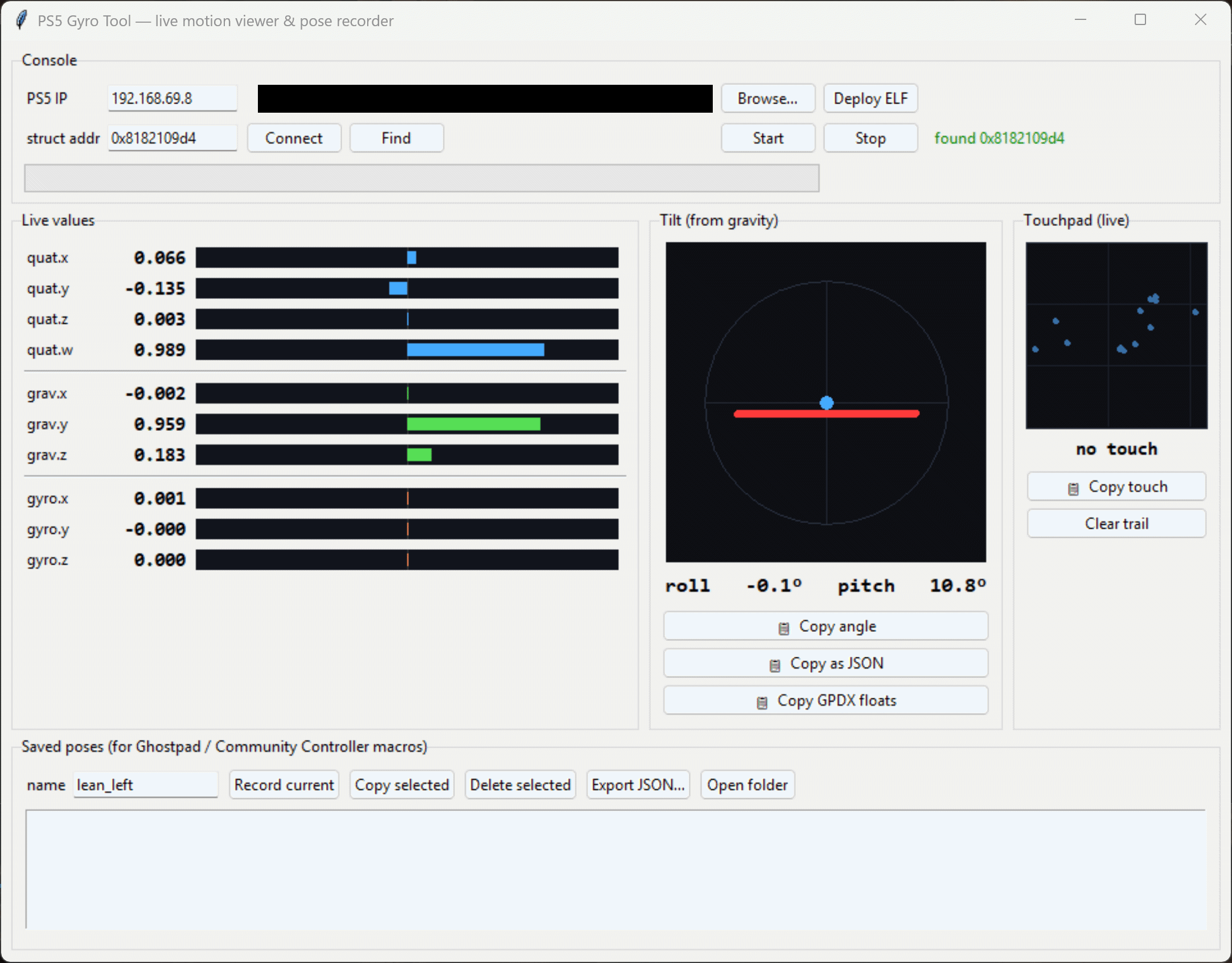Click clipboard icon on Copy touch button
The height and width of the screenshot is (963, 1232).
coord(1073,488)
